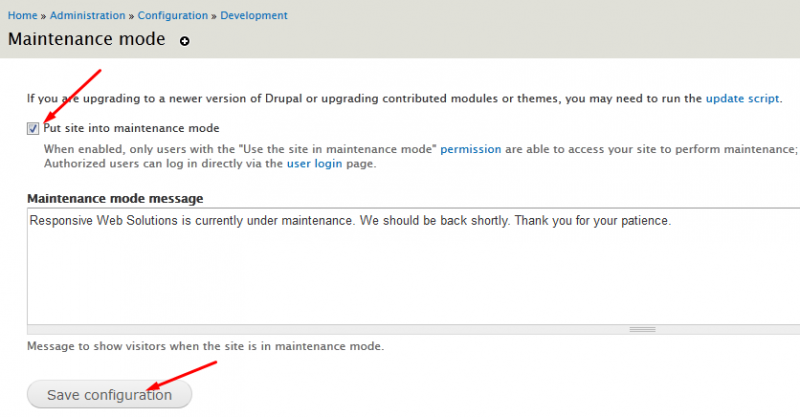Click the Maintenance mode message label
Image resolution: width=800 pixels, height=417 pixels.
[x=115, y=199]
